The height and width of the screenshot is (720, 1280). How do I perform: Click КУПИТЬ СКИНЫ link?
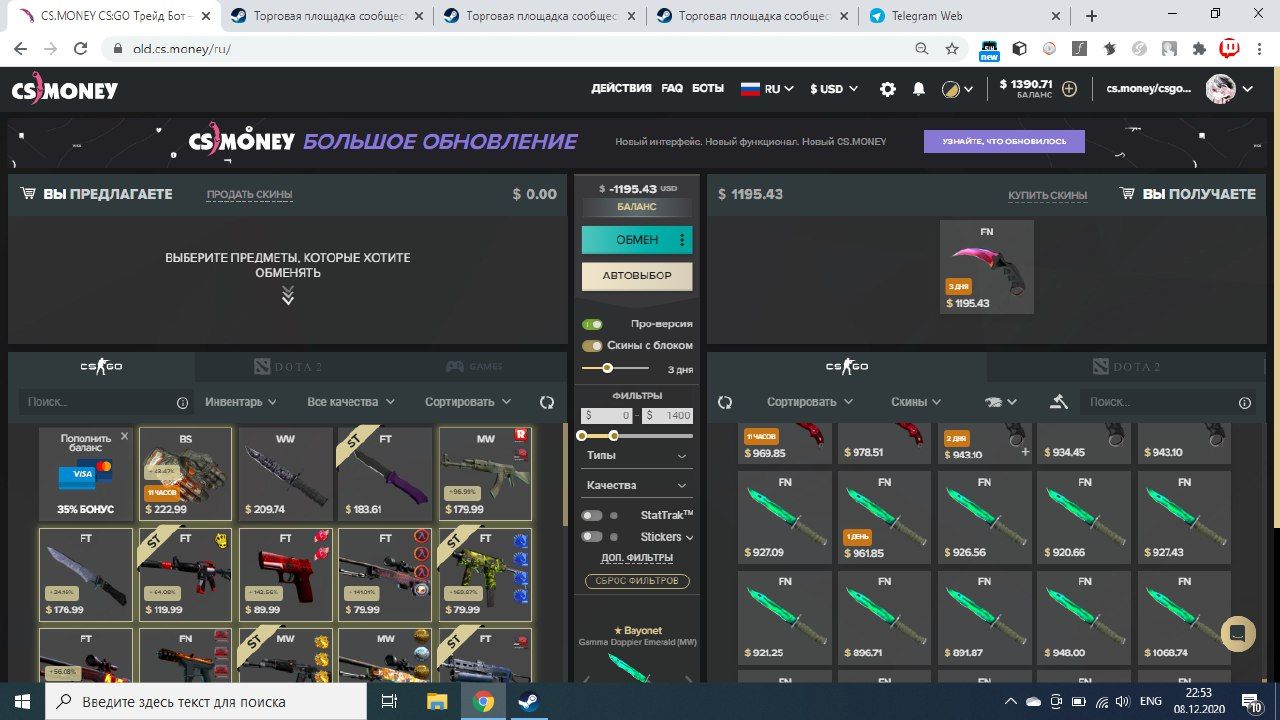[1048, 195]
